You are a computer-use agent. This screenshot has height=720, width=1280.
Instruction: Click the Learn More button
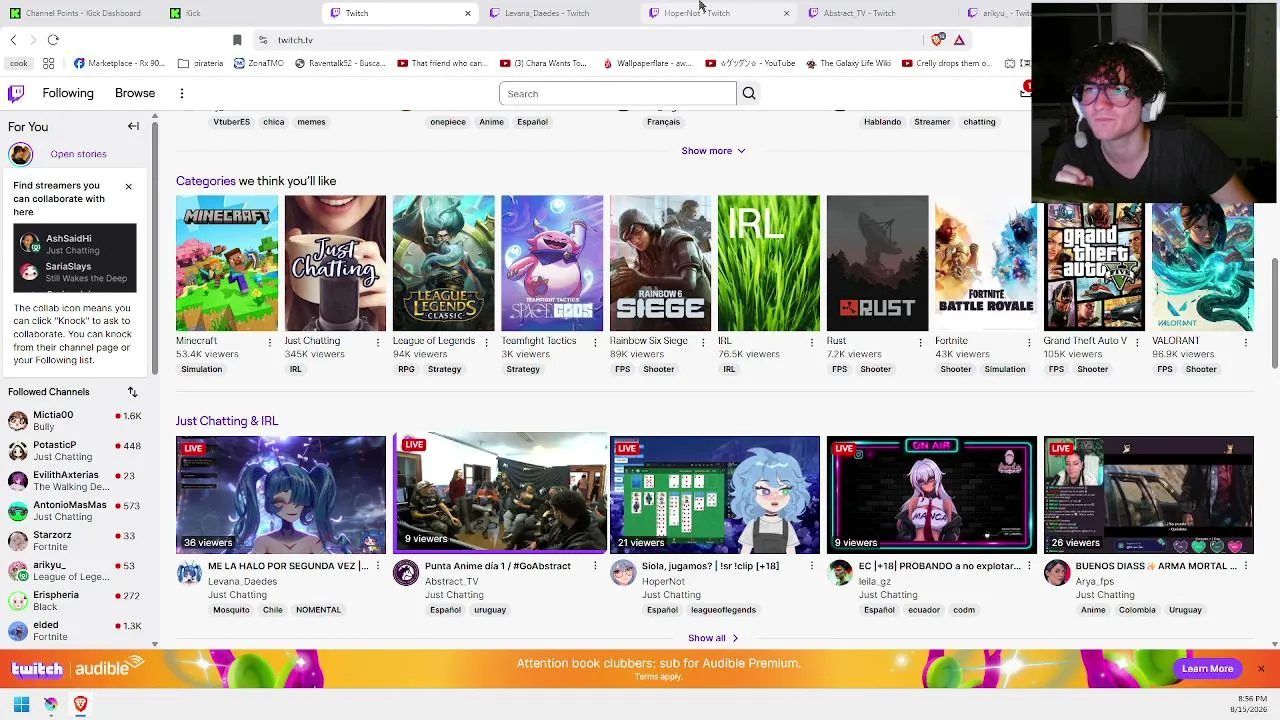click(x=1207, y=668)
